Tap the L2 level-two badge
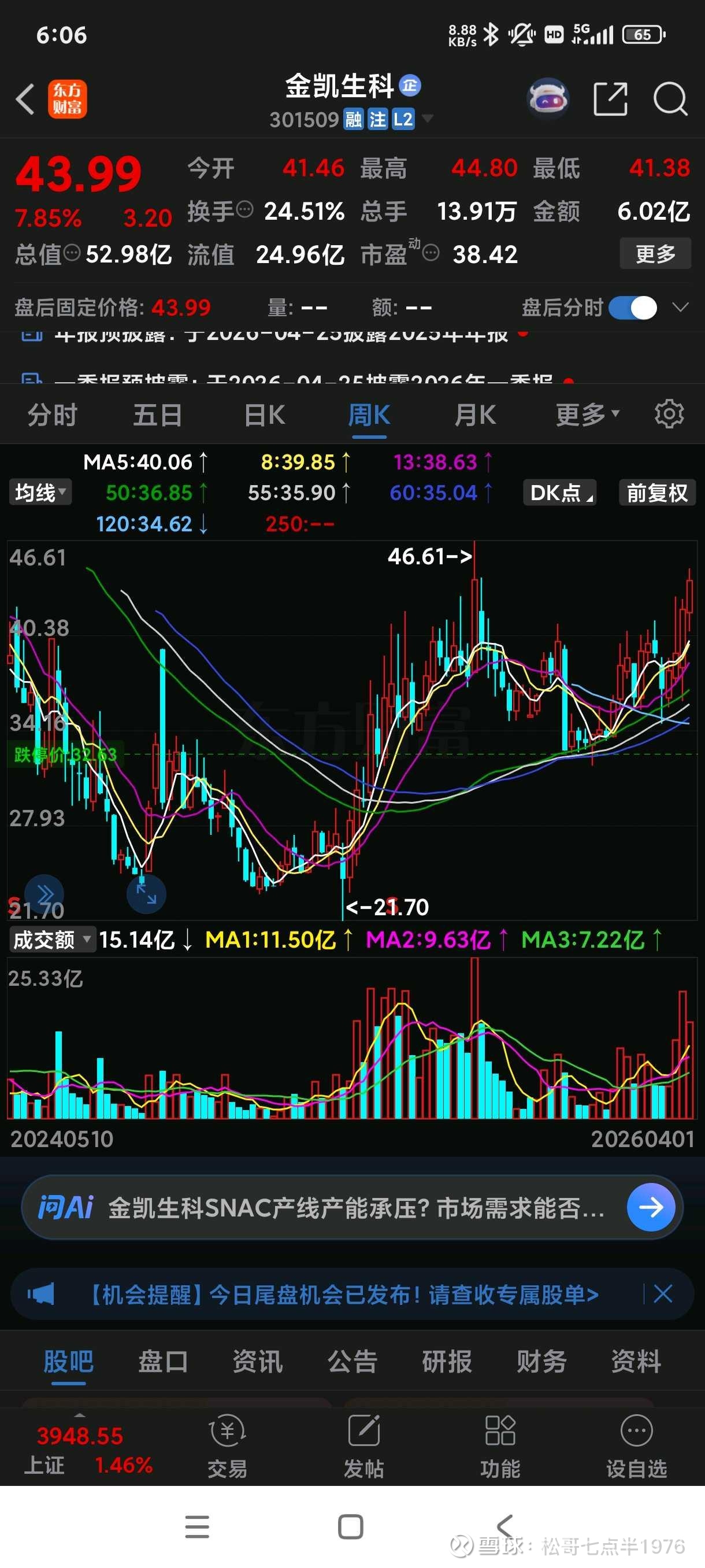Image resolution: width=705 pixels, height=1568 pixels. (x=403, y=119)
